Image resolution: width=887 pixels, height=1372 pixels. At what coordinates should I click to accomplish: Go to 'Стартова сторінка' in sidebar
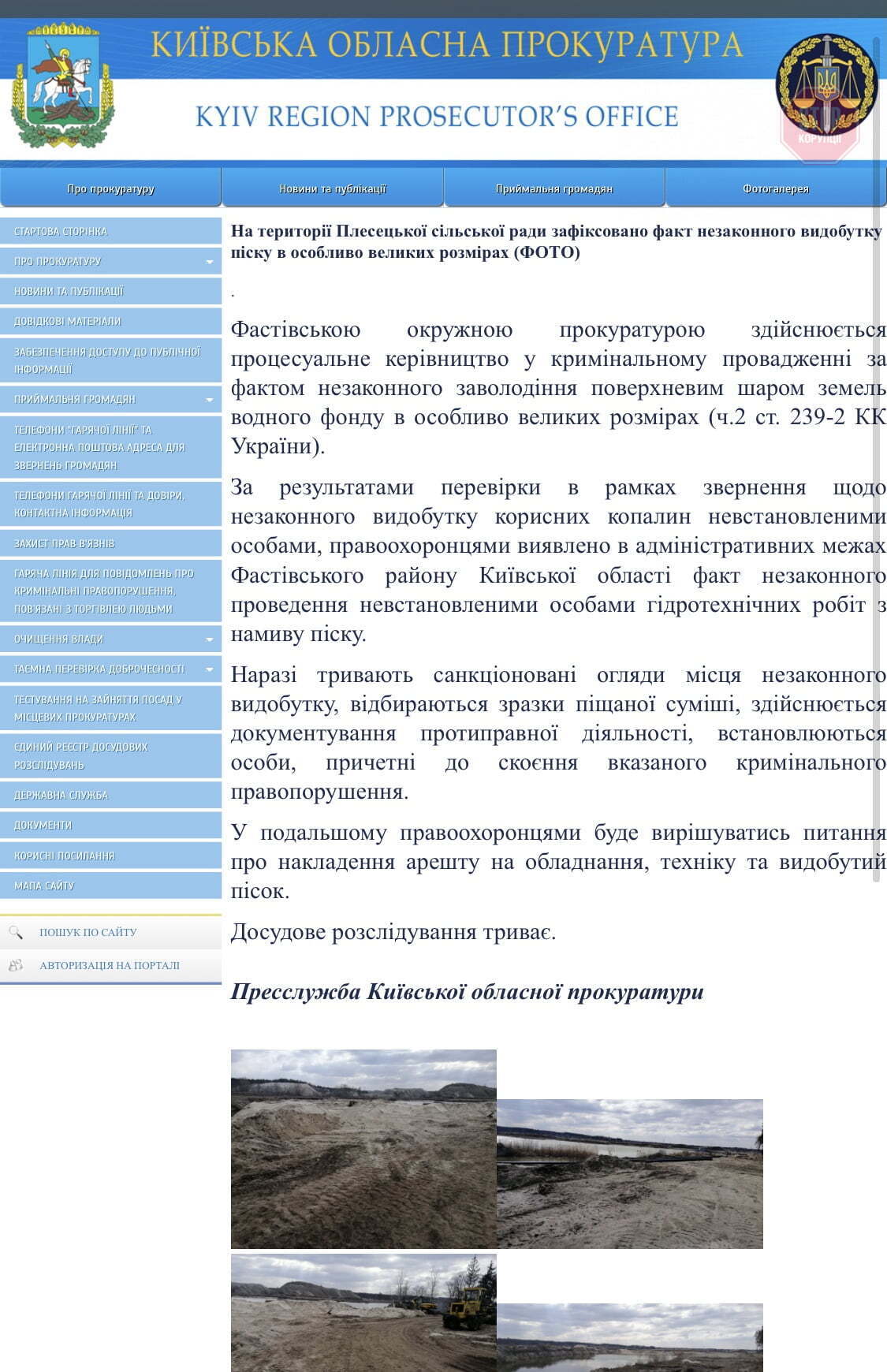click(x=110, y=231)
